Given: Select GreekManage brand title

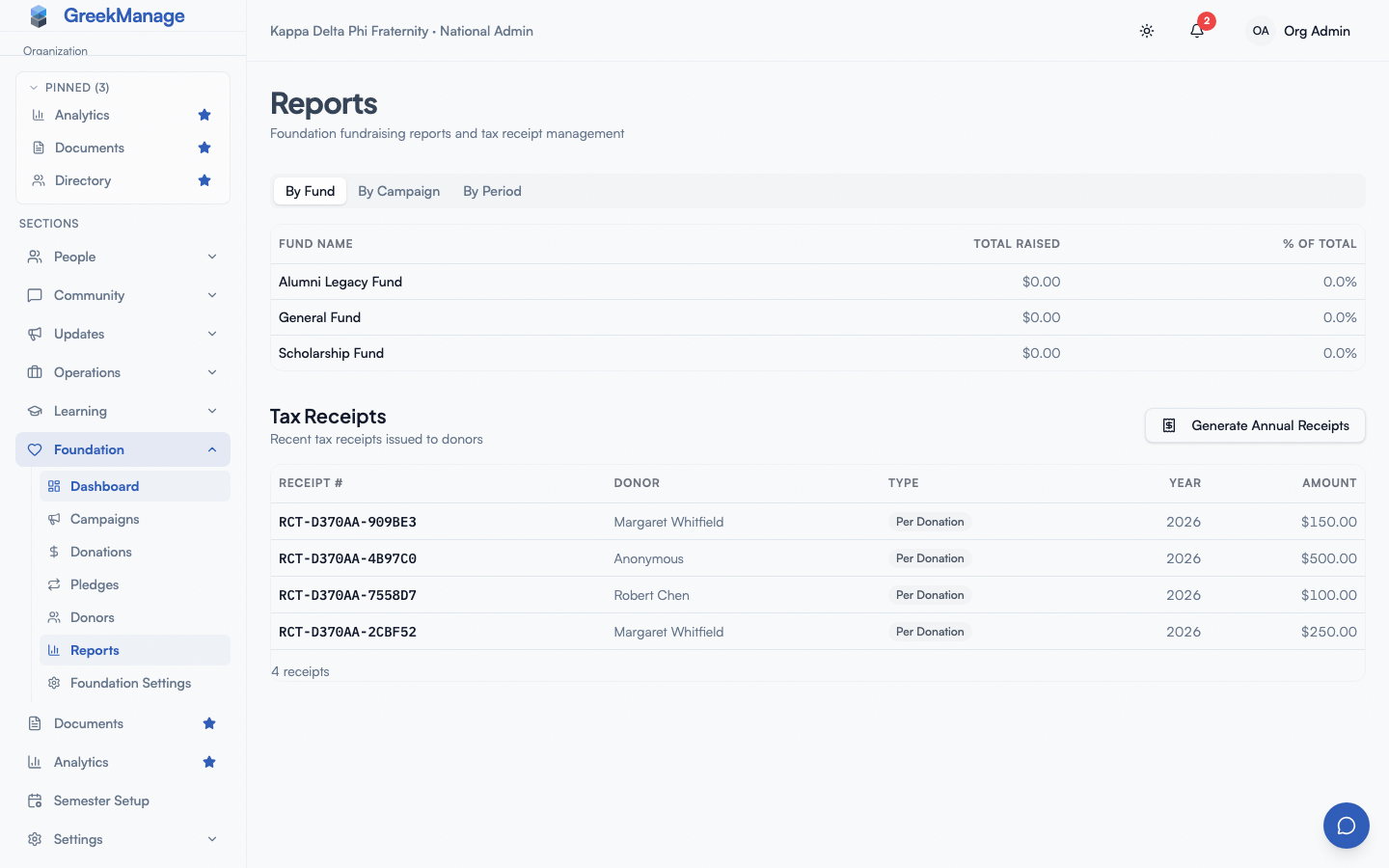Looking at the screenshot, I should 123,15.
